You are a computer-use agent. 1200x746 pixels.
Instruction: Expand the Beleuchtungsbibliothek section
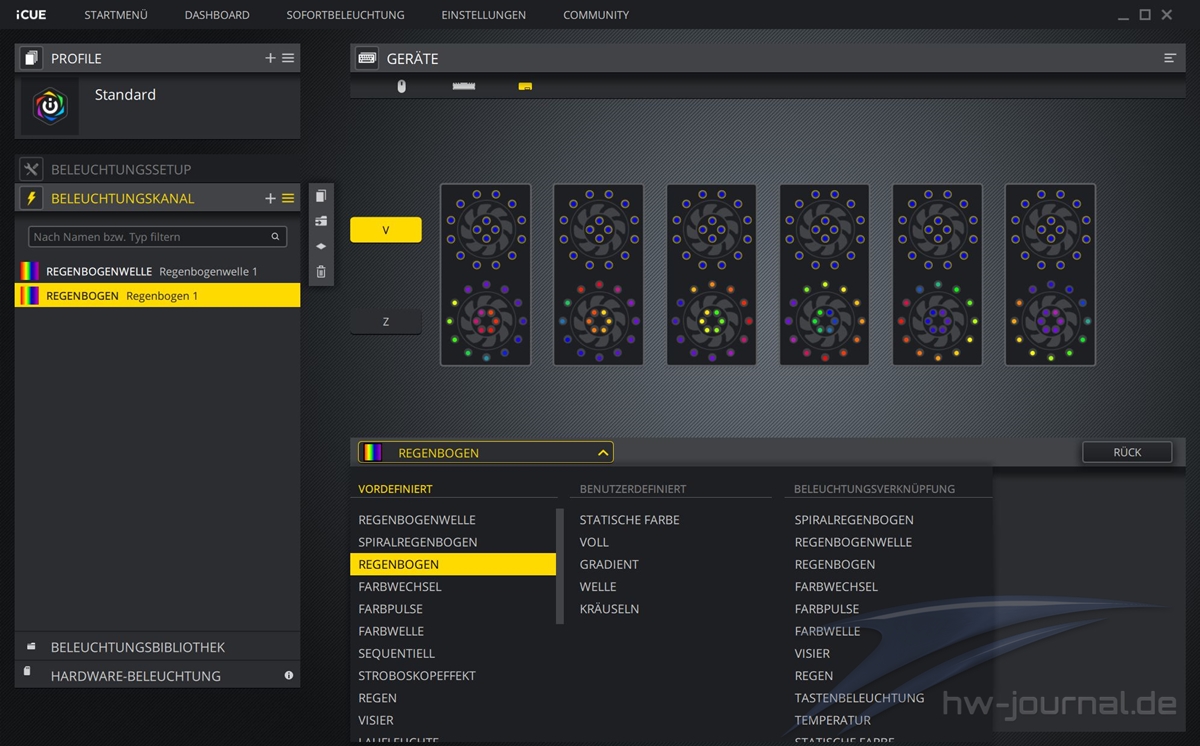click(157, 647)
